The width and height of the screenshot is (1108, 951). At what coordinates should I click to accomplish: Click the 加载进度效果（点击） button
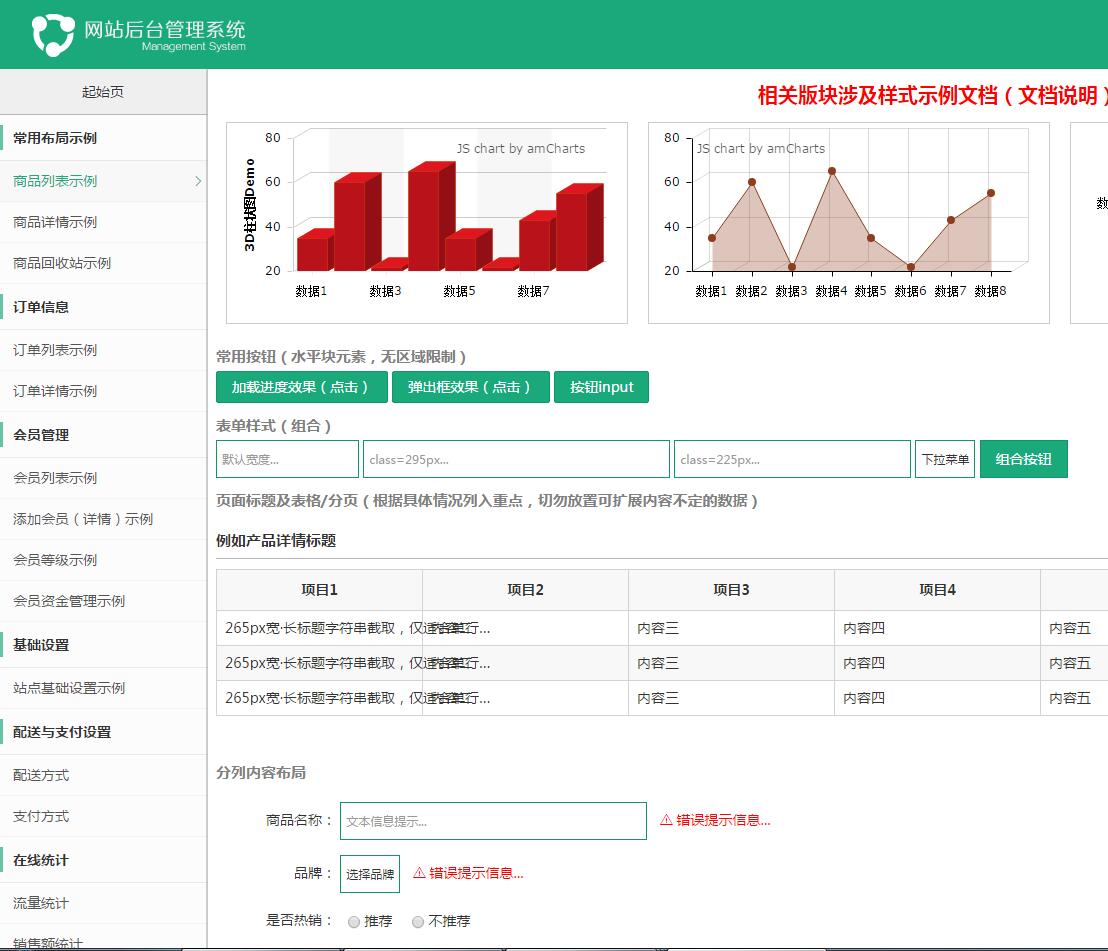point(300,387)
